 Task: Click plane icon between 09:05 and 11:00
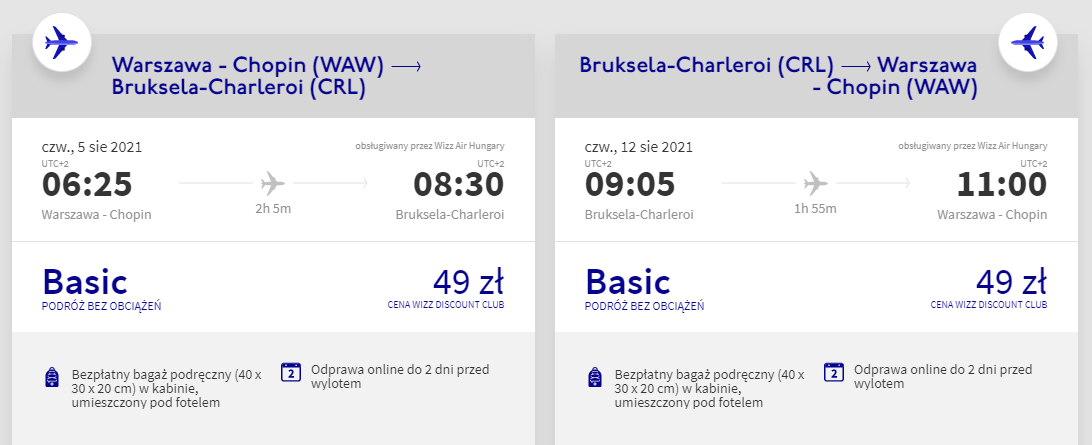click(x=816, y=183)
